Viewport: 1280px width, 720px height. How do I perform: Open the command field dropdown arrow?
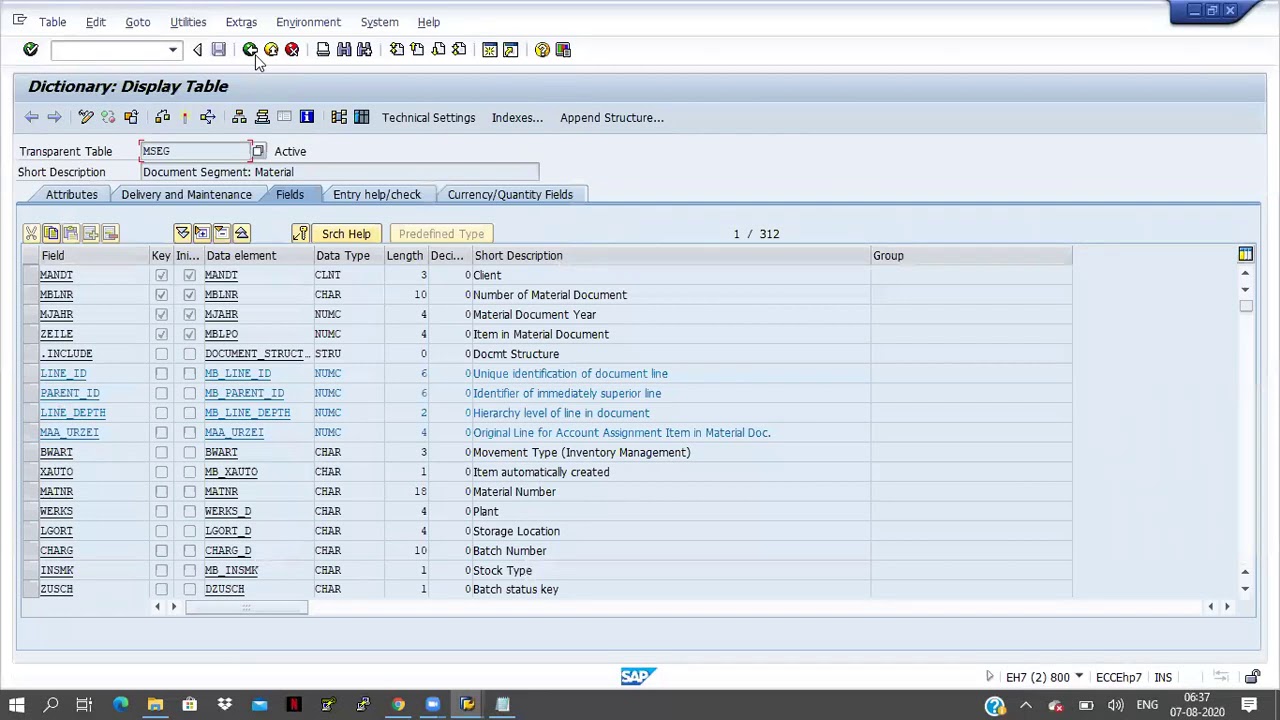[173, 50]
